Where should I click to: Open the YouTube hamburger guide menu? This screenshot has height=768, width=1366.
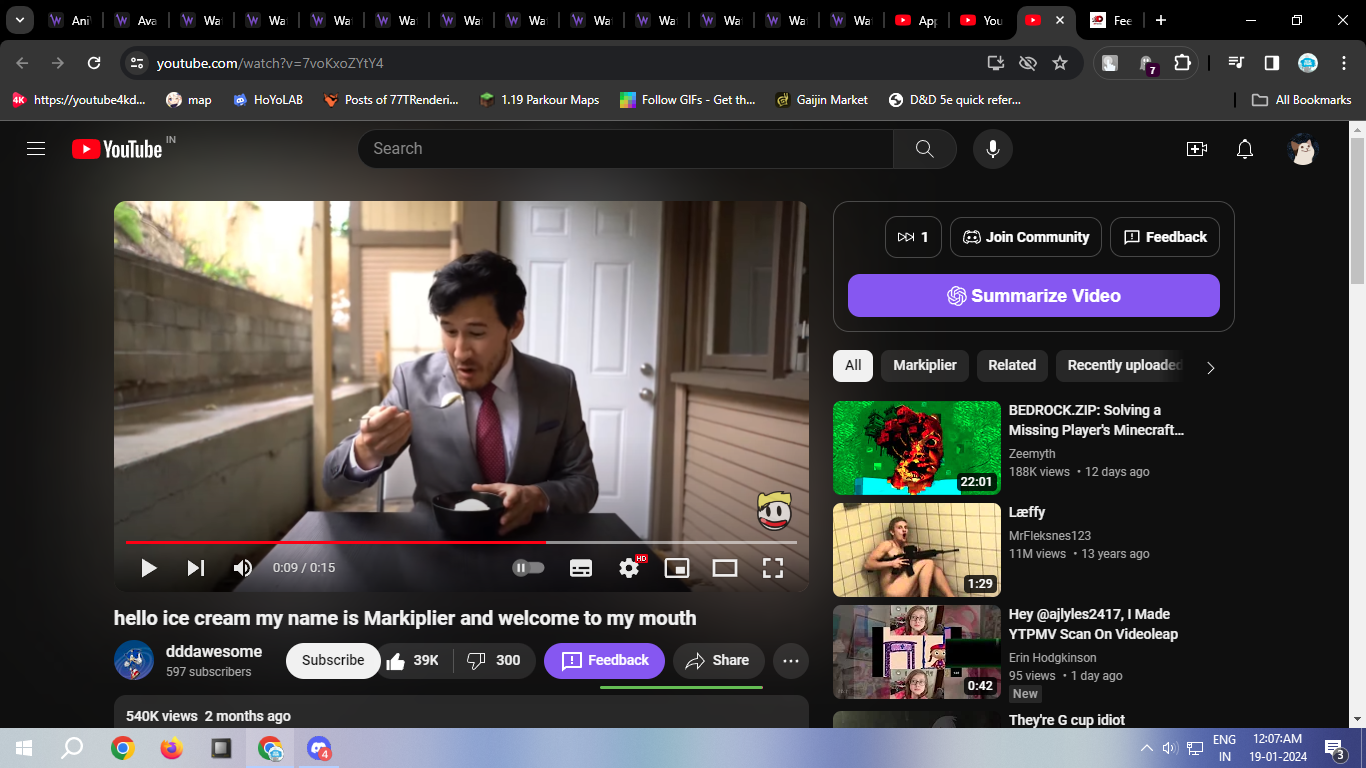click(36, 149)
